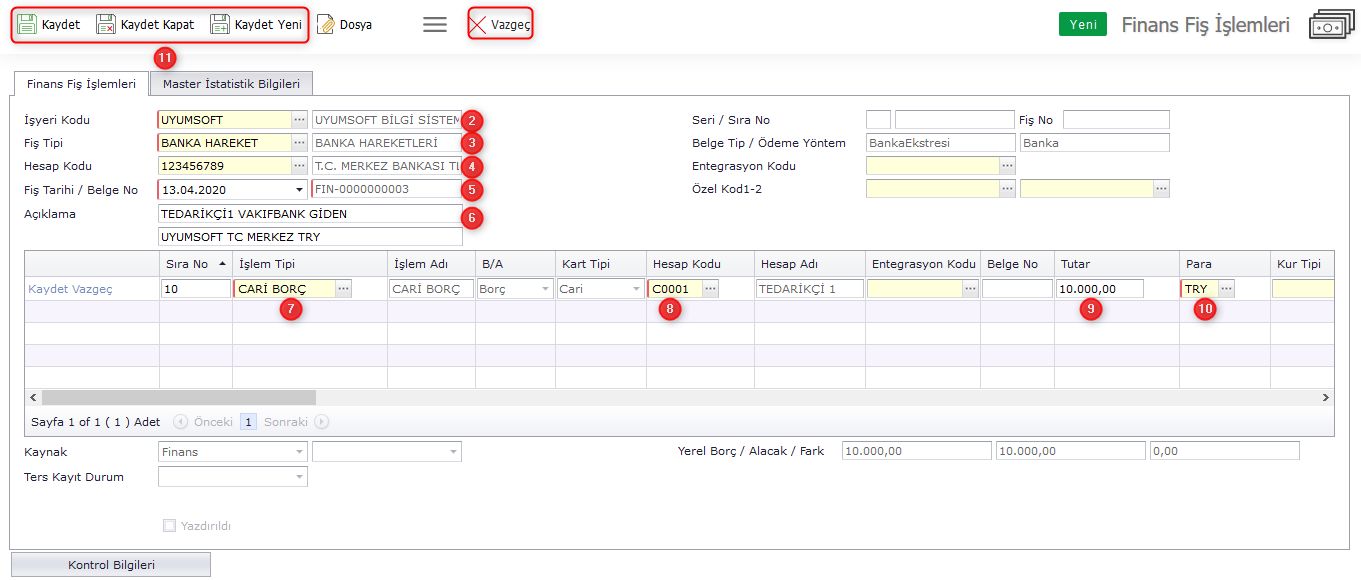Open lookup button beside Fiş Tipi
1361x580 pixels.
pos(299,143)
